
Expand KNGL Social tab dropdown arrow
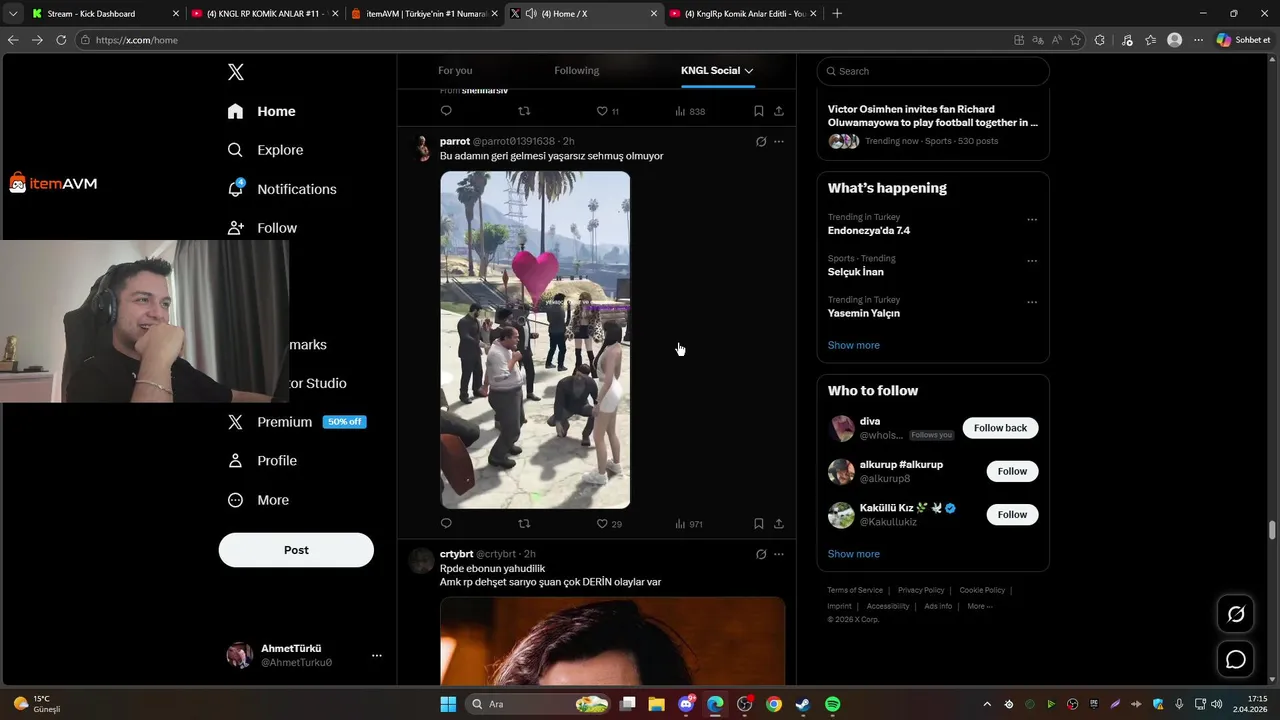click(x=749, y=71)
